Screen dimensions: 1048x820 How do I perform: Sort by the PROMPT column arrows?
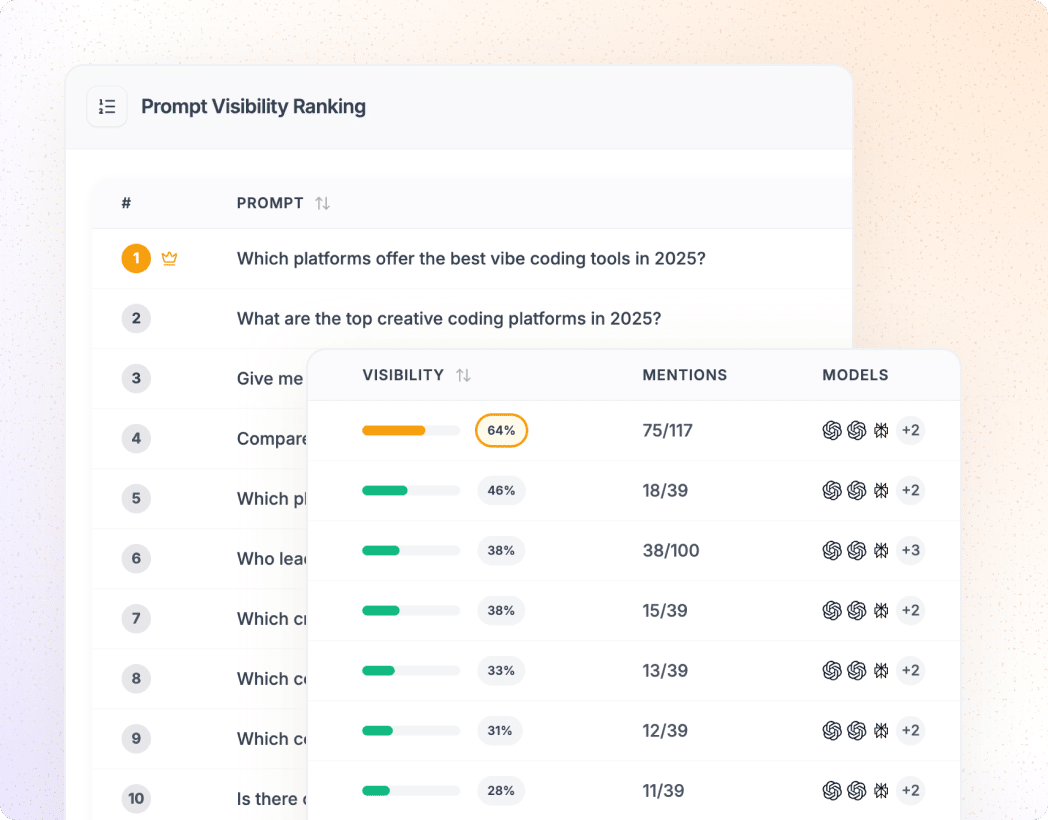coord(322,203)
